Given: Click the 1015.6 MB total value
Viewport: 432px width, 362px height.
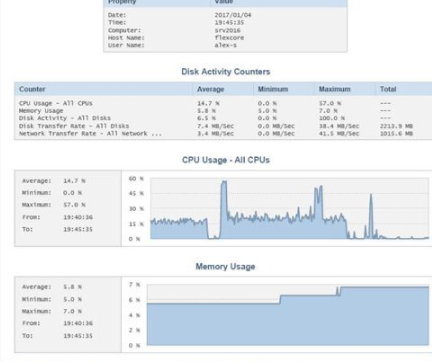Looking at the screenshot, I should (396, 133).
